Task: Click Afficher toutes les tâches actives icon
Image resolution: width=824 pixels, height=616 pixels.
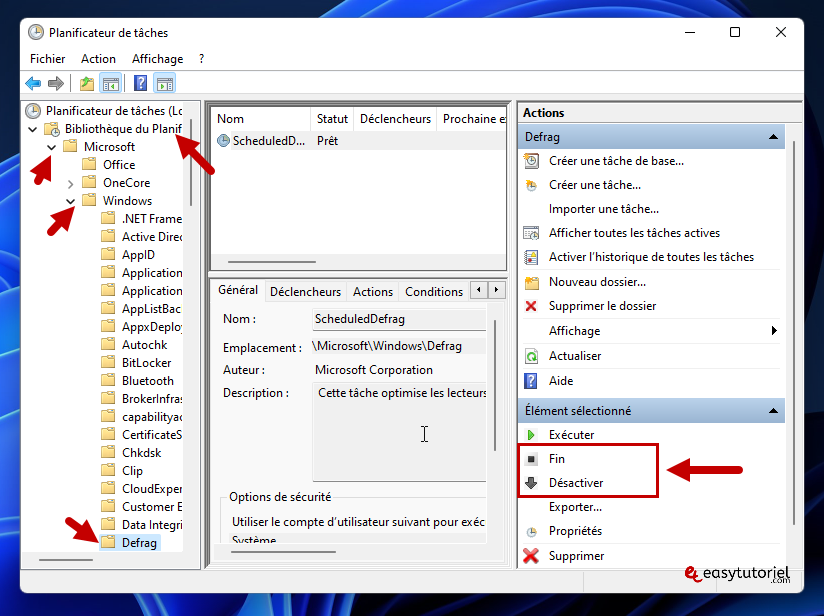Action: pos(531,233)
